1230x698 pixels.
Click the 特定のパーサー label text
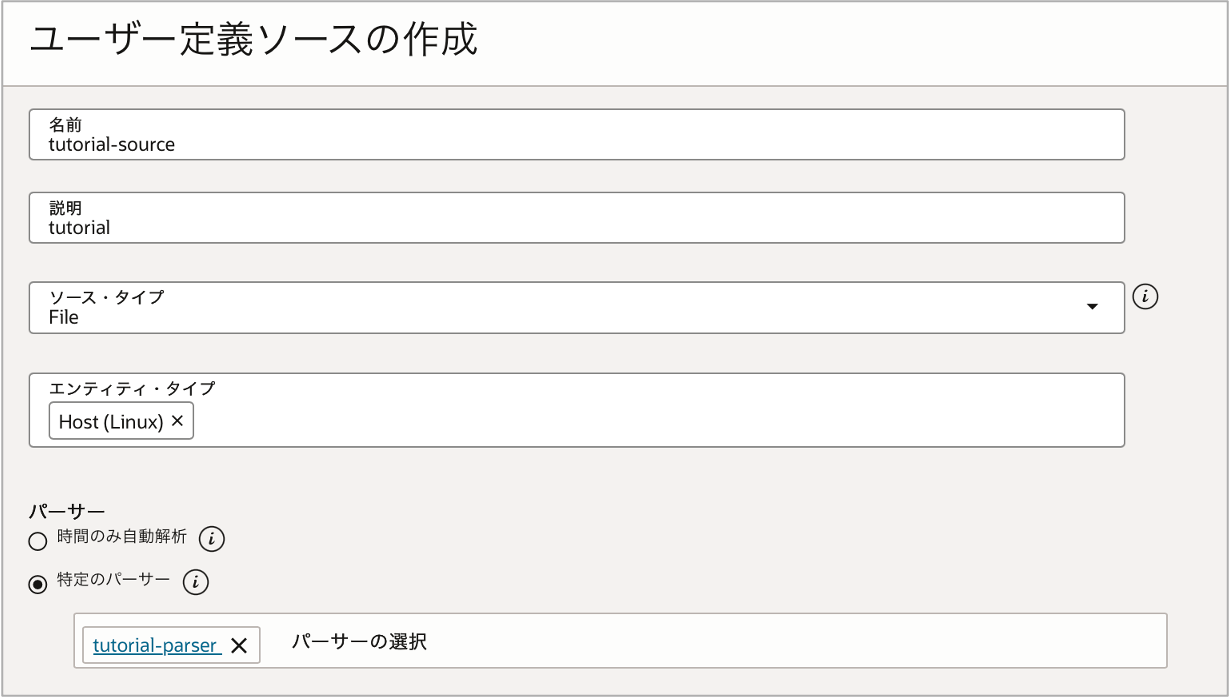113,579
